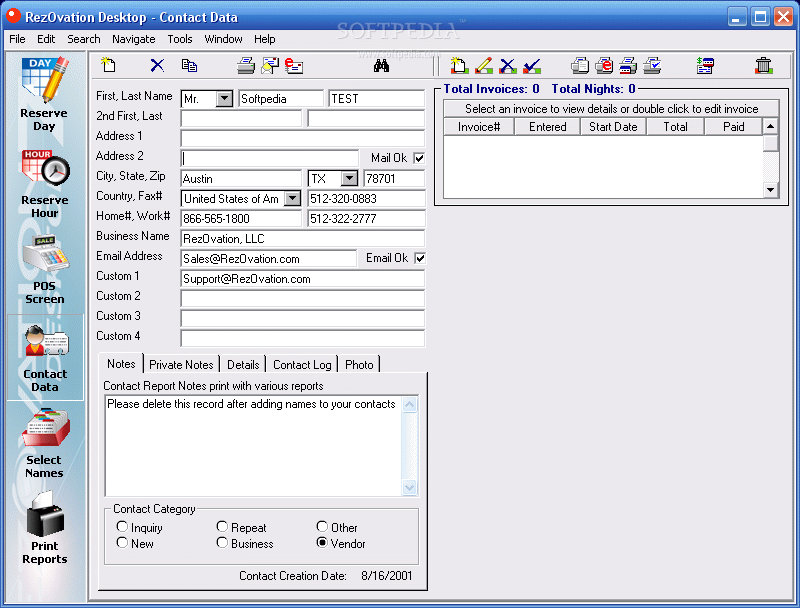Open the Tools menu
Image resolution: width=800 pixels, height=608 pixels.
[180, 39]
